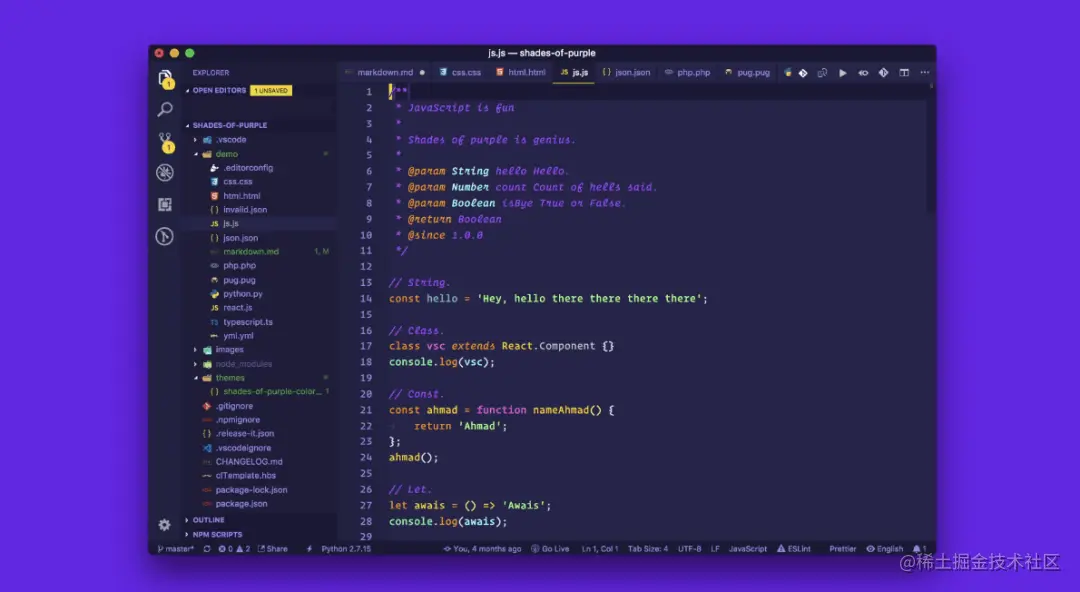Open the Source Control view
The height and width of the screenshot is (592, 1080).
(x=165, y=141)
